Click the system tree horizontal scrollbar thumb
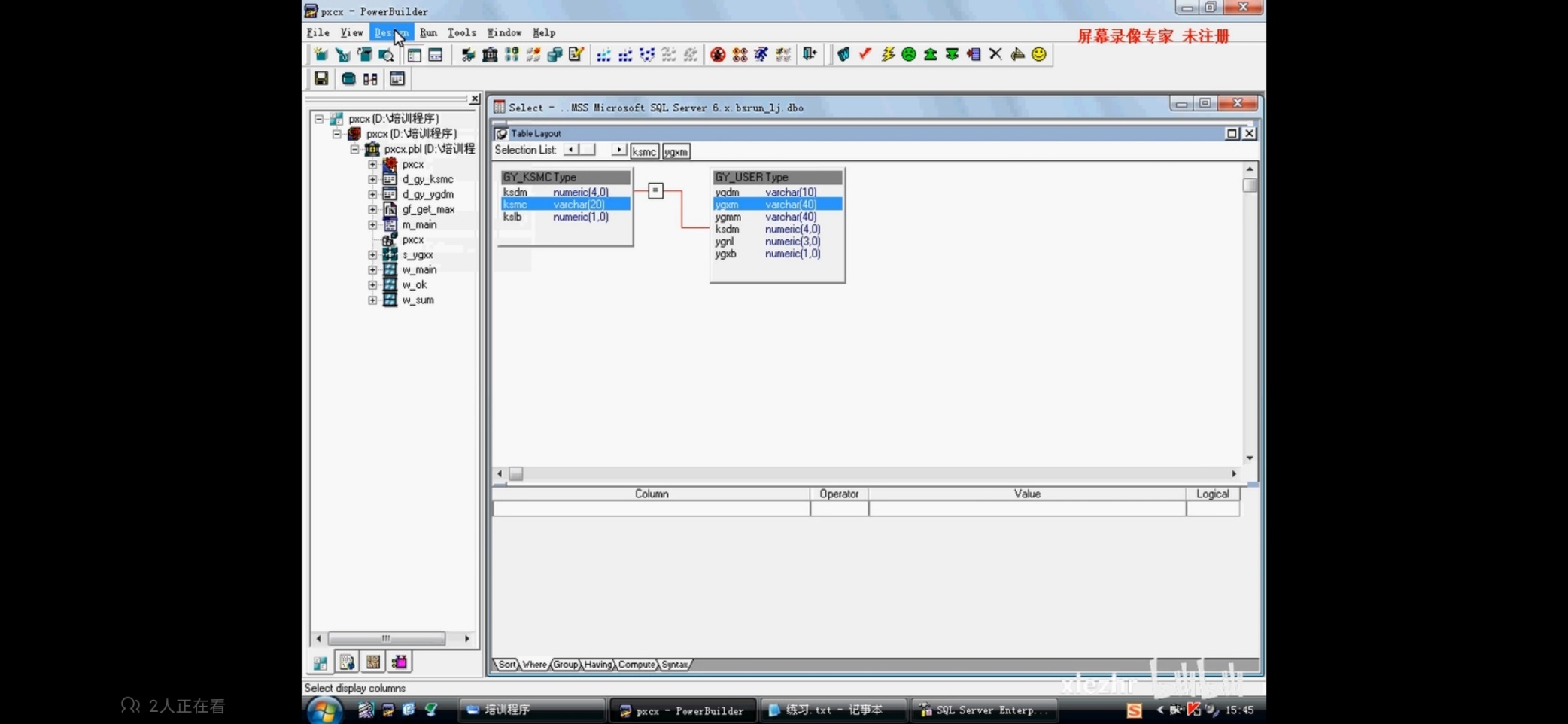 pyautogui.click(x=386, y=638)
